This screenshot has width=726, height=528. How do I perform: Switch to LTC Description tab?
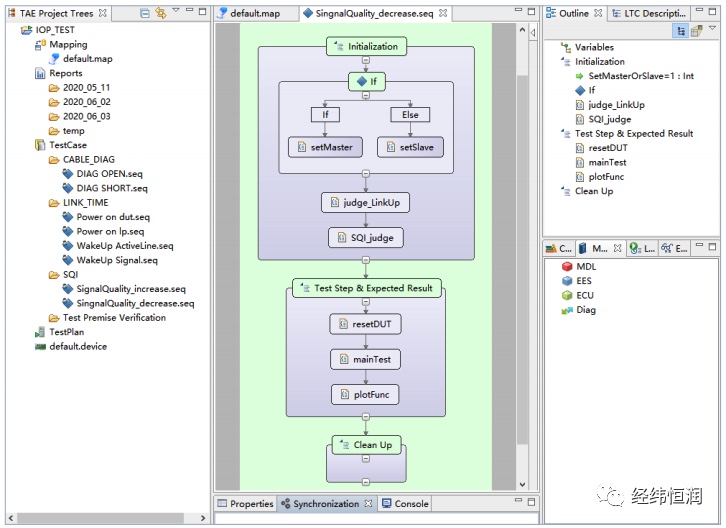648,13
